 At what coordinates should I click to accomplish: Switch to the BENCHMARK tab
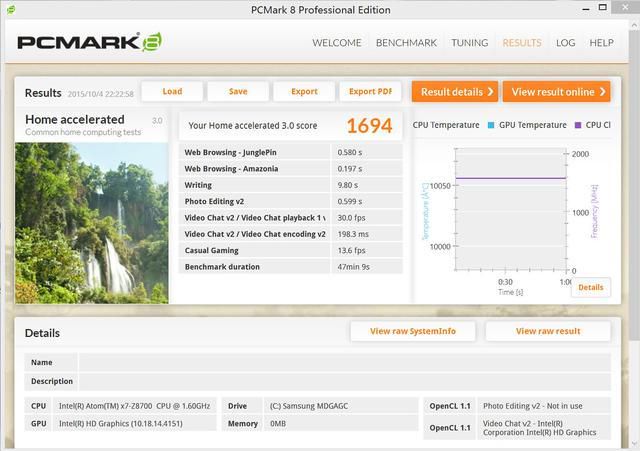coord(406,43)
